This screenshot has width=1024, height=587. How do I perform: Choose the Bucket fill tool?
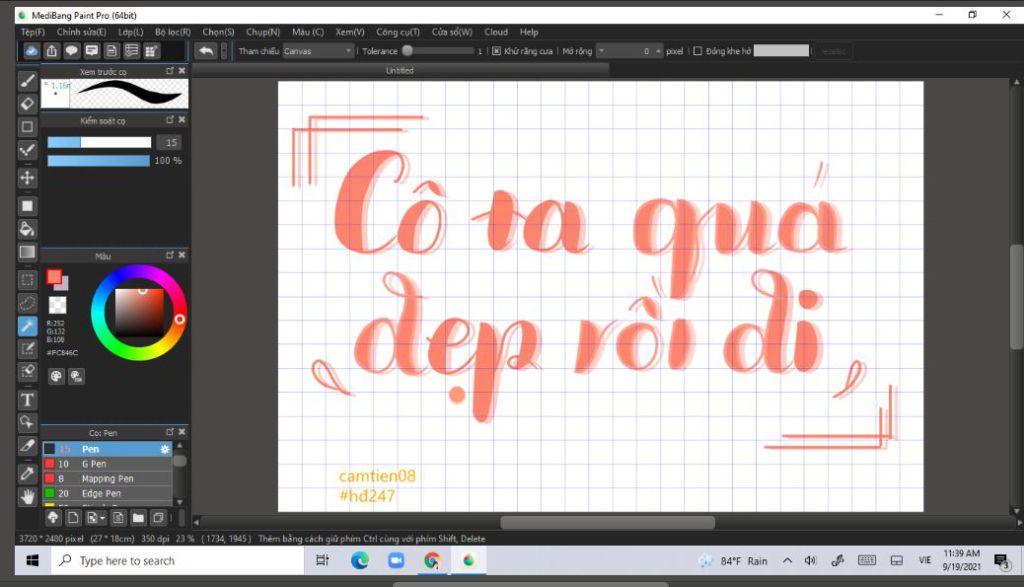[x=27, y=229]
